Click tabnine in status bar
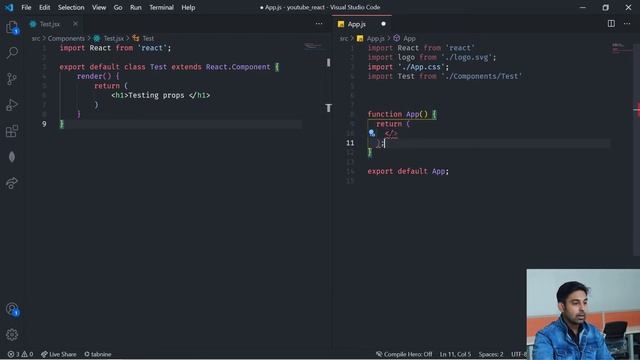 coord(98,354)
